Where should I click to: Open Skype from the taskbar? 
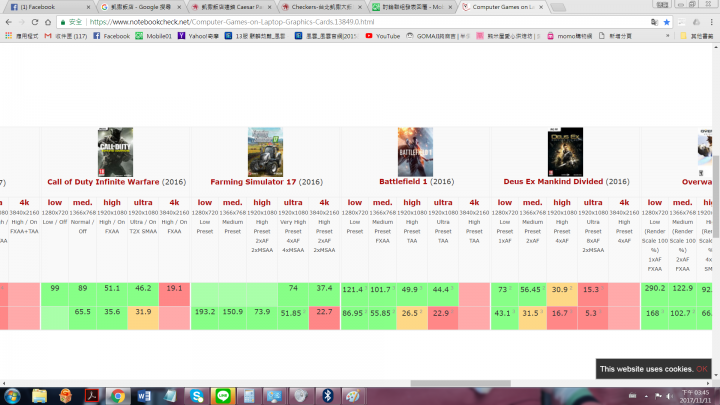coord(197,396)
